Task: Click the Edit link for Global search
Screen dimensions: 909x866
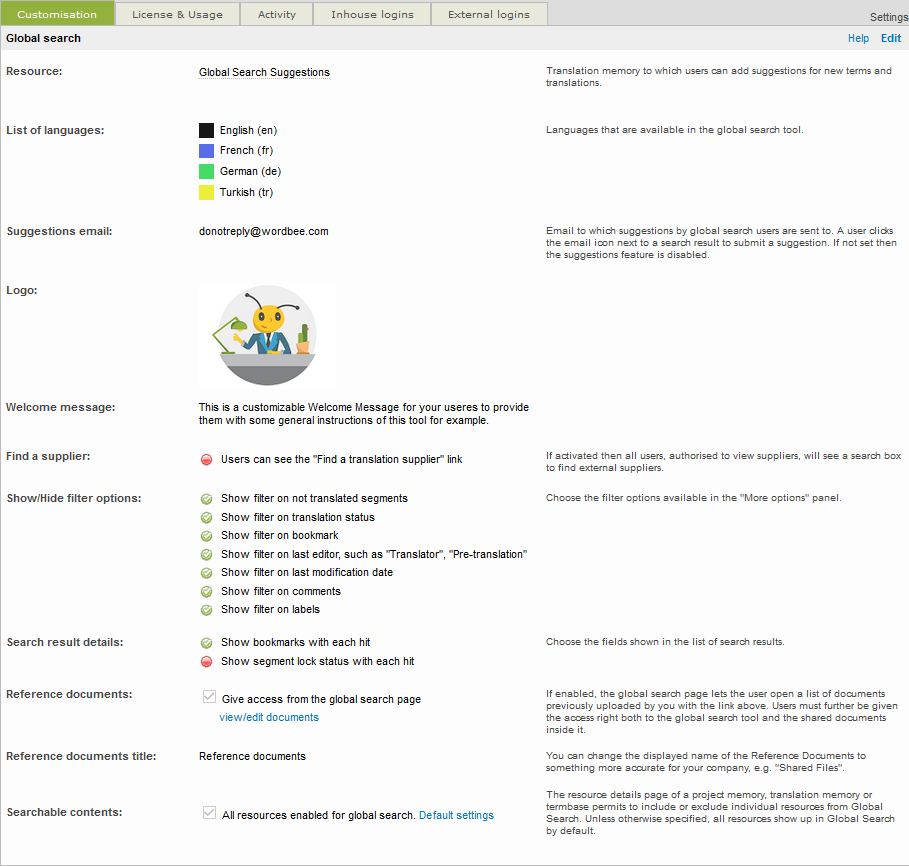Action: [890, 38]
